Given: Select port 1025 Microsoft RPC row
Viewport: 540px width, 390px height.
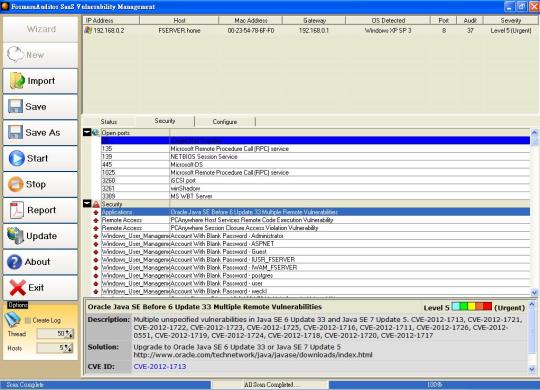Looking at the screenshot, I should coord(315,172).
